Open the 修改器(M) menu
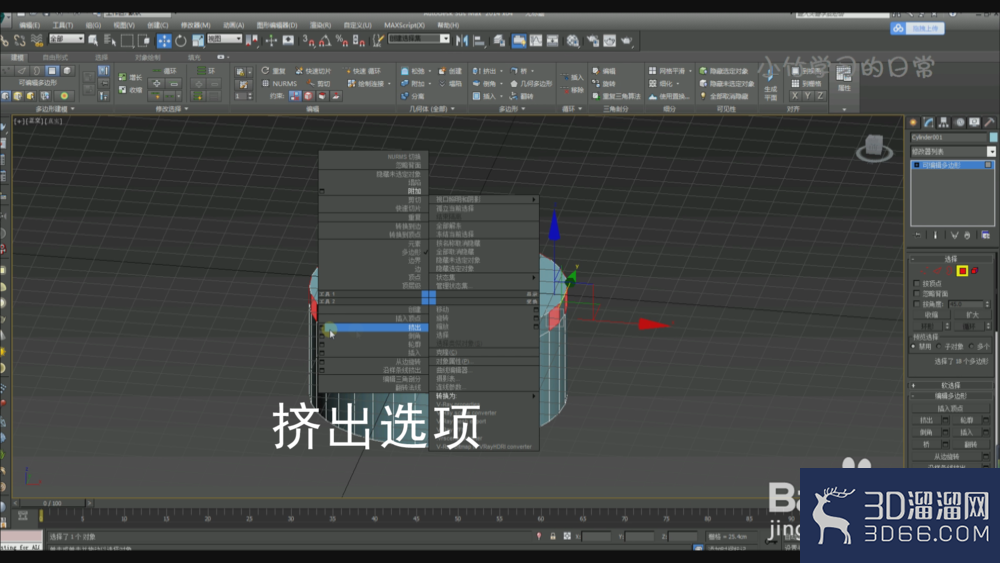 (x=195, y=25)
